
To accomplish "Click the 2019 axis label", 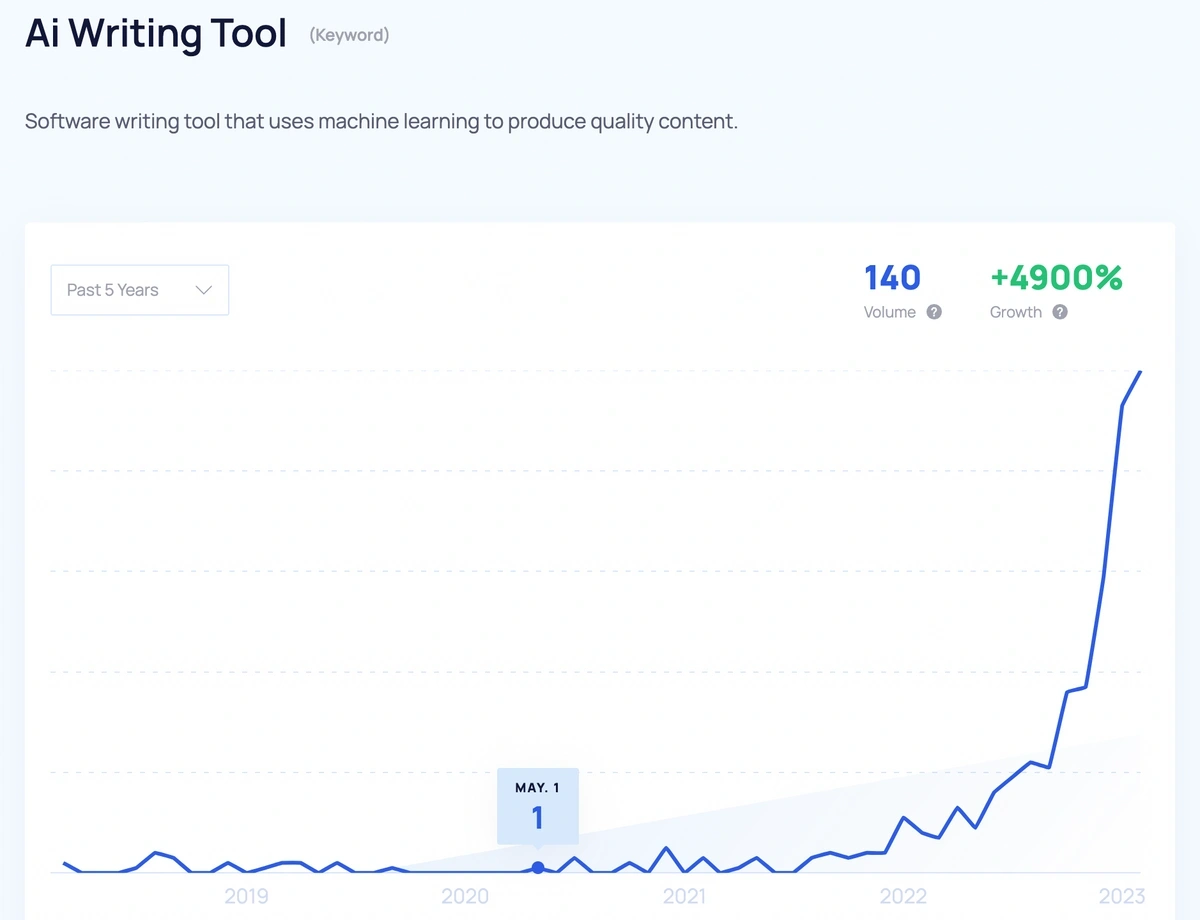I will click(246, 896).
